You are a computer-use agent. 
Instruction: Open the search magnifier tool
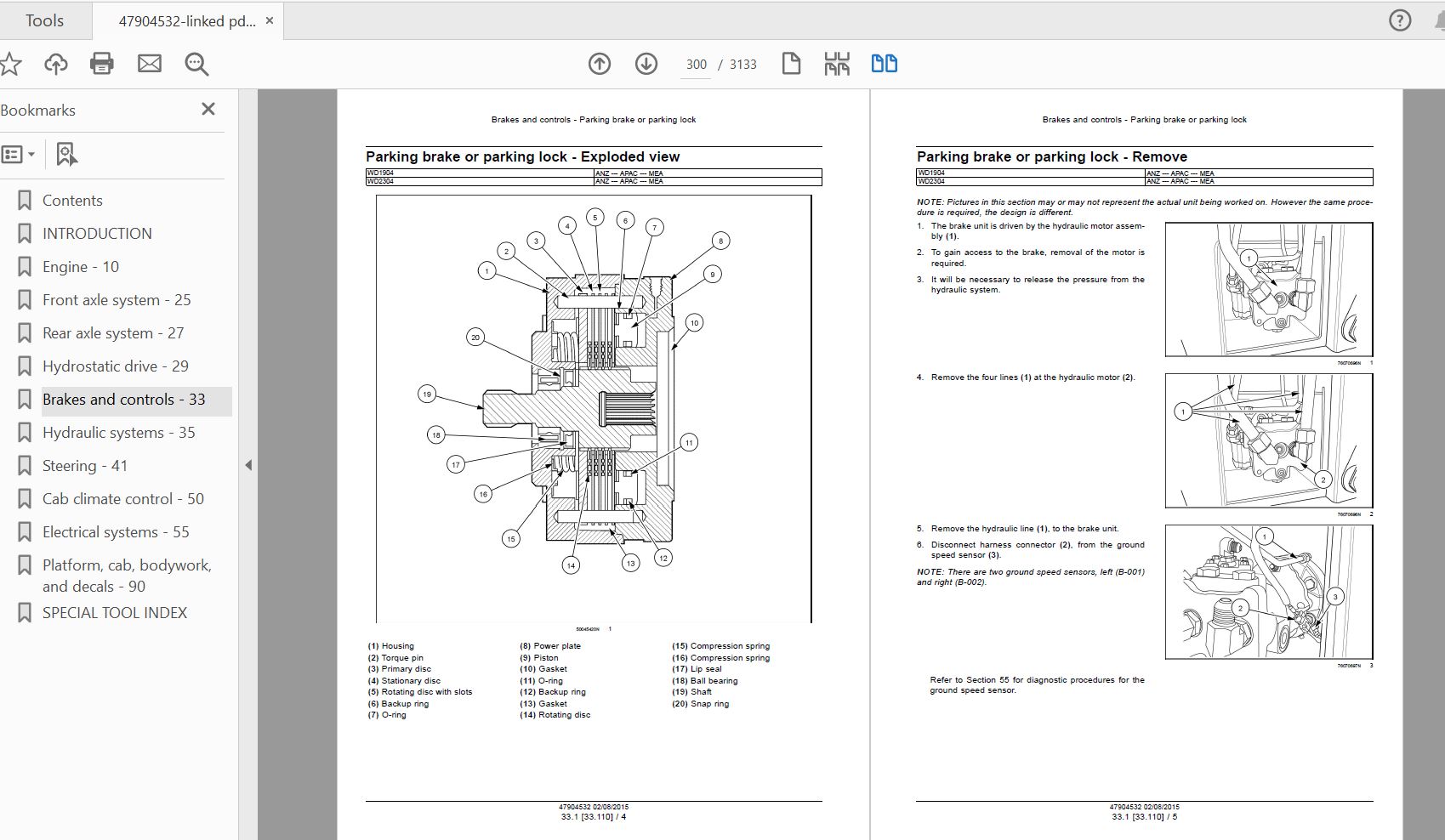196,64
